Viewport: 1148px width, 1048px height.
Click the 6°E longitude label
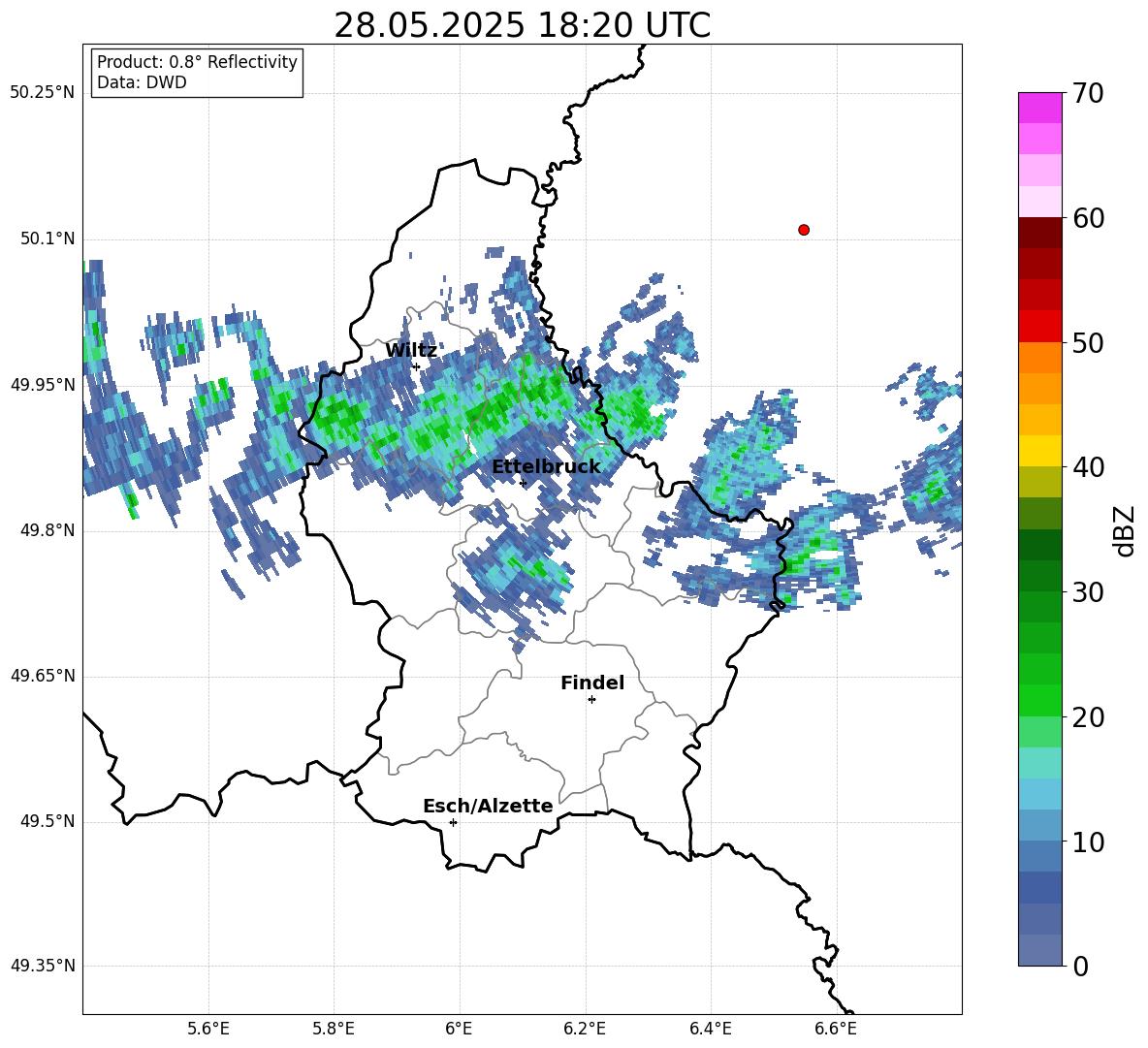pos(459,1029)
